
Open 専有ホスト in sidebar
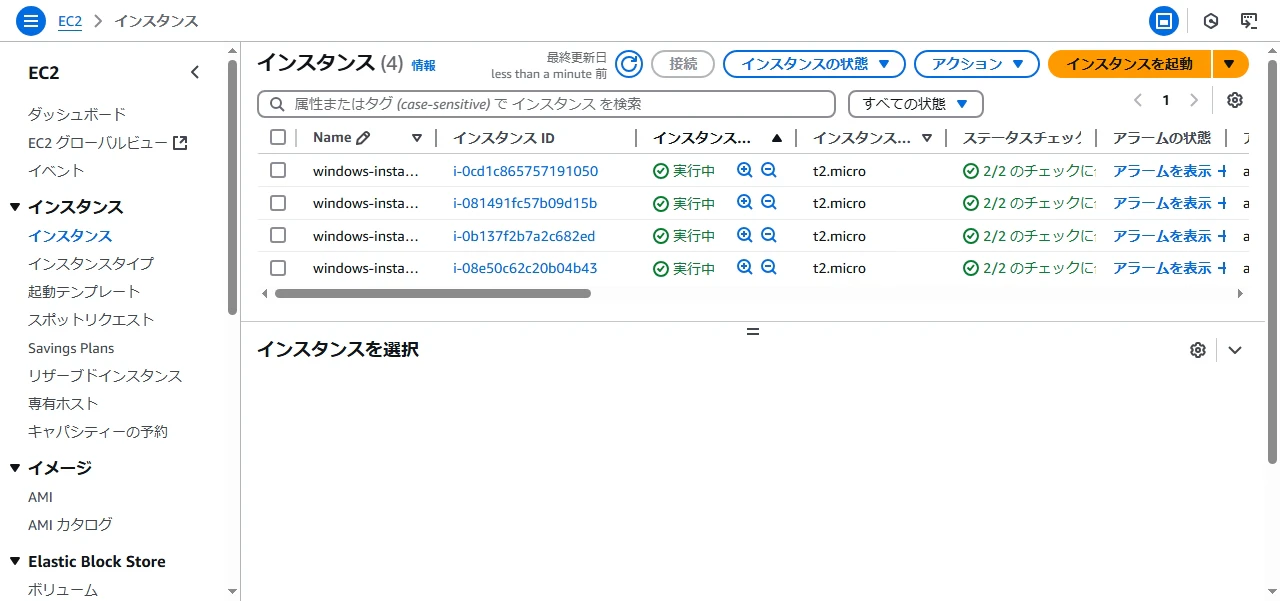click(63, 404)
